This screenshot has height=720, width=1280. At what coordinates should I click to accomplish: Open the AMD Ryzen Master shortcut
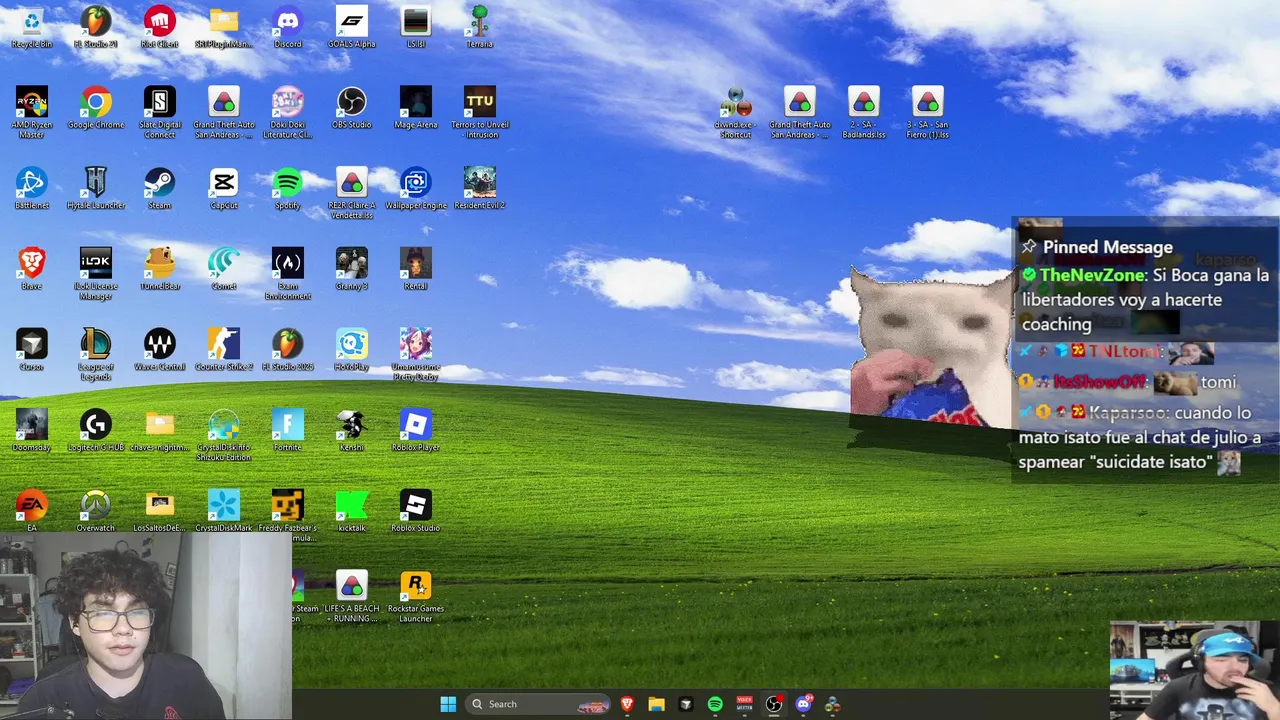(32, 112)
